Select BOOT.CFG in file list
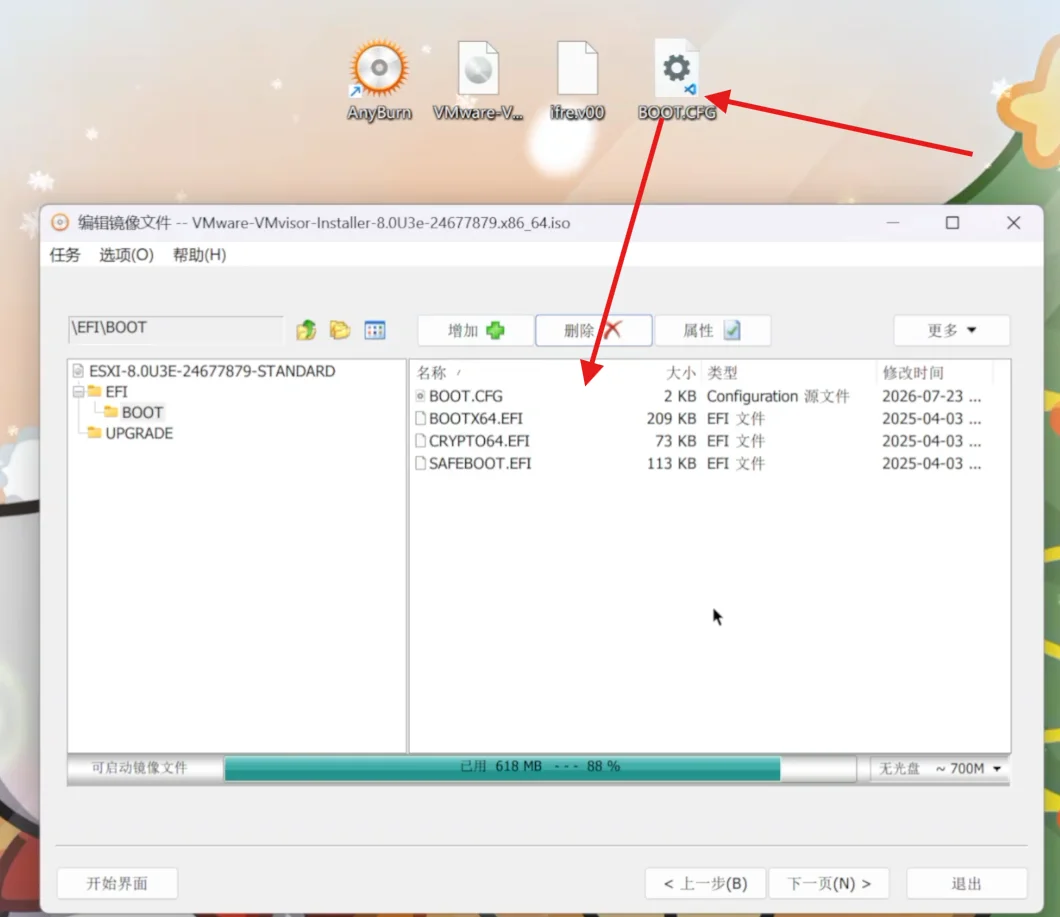Screen dimensions: 1060x917 pyautogui.click(x=465, y=396)
